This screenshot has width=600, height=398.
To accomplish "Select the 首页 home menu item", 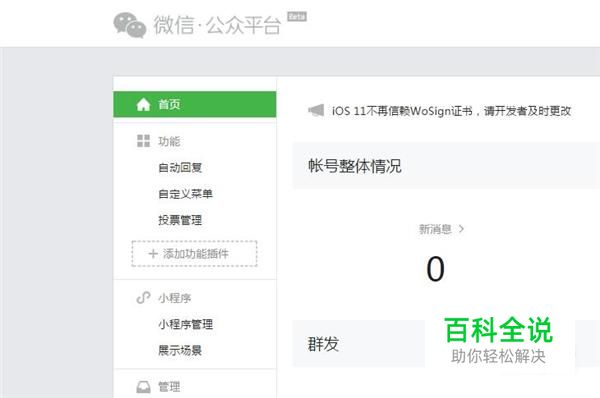I will 195,104.
